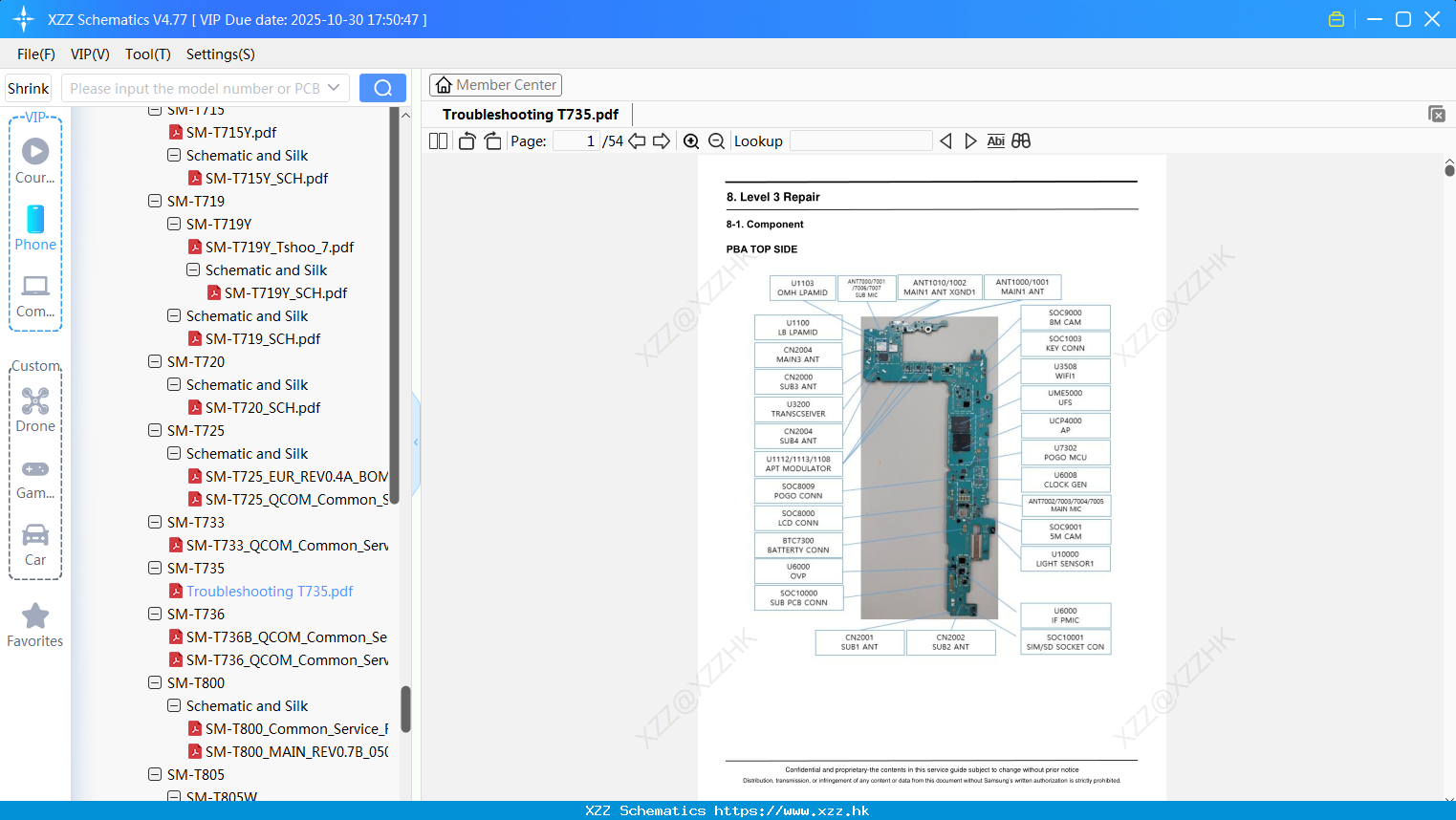Select the Troubleshooting T735.pdf tree item
Viewport: 1456px width, 820px height.
tap(270, 591)
